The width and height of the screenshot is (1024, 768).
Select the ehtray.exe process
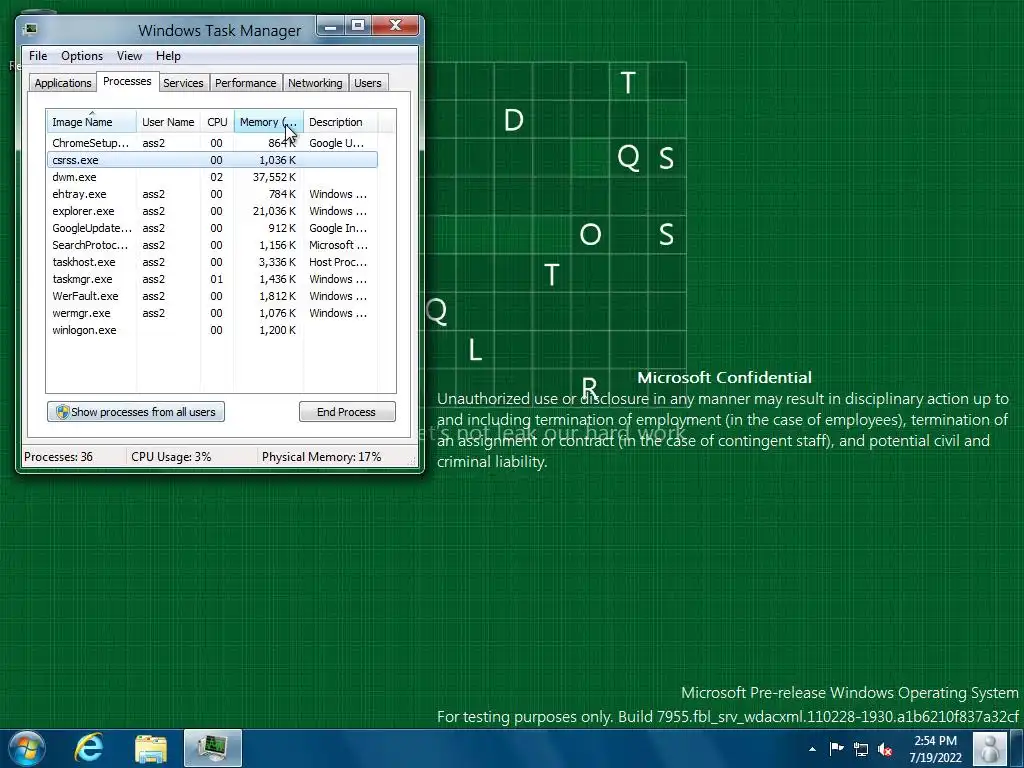[212, 194]
